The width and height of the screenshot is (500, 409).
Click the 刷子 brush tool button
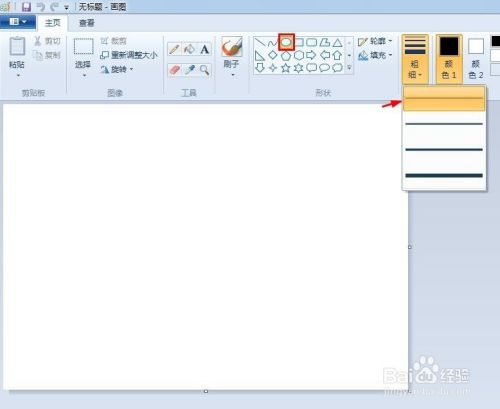[232, 53]
